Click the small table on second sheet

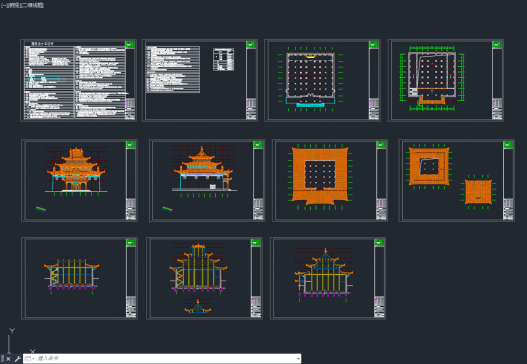224,59
